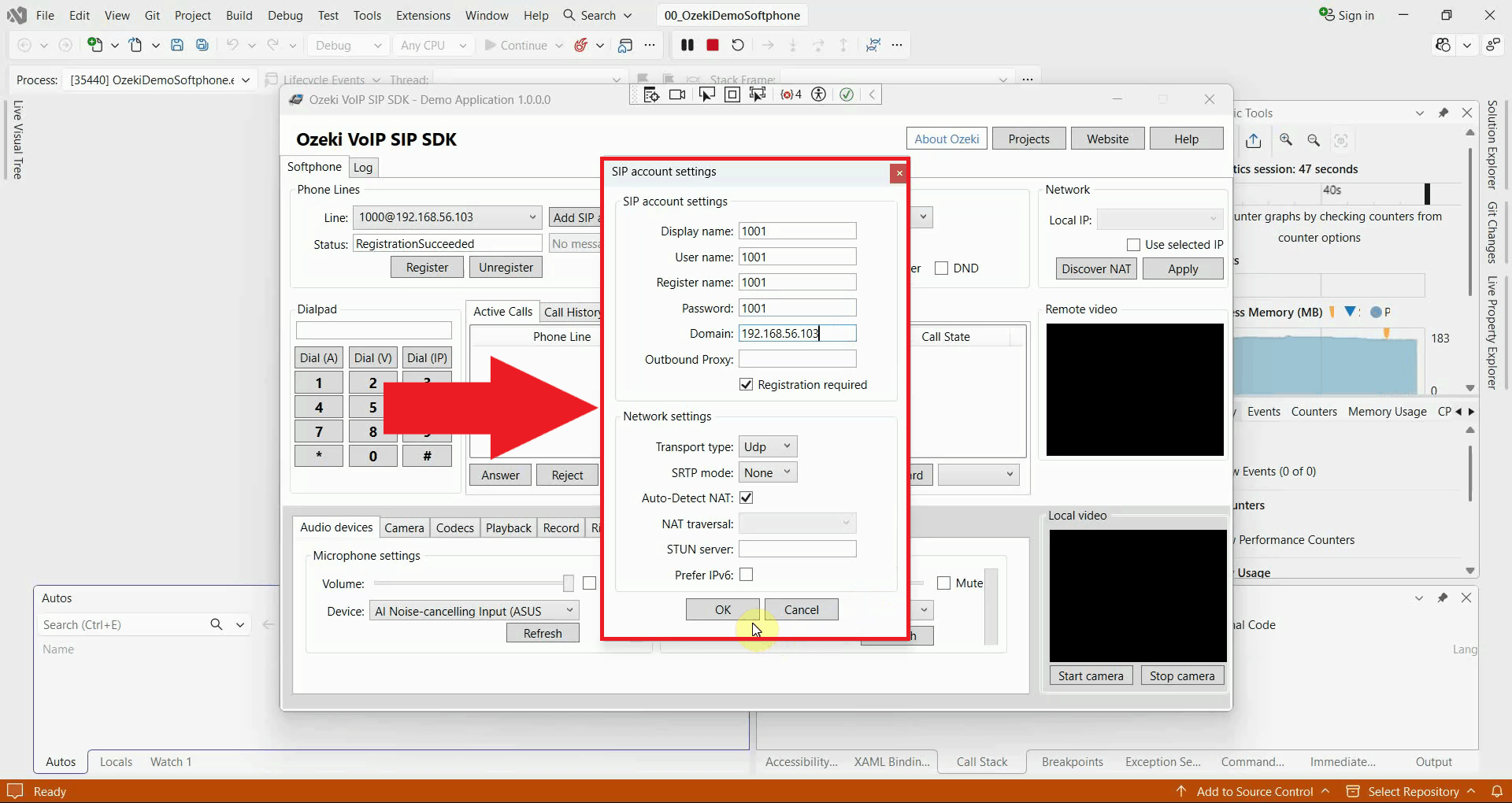This screenshot has width=1512, height=803.
Task: Open the Debug configuration dropdown
Action: coord(347,45)
